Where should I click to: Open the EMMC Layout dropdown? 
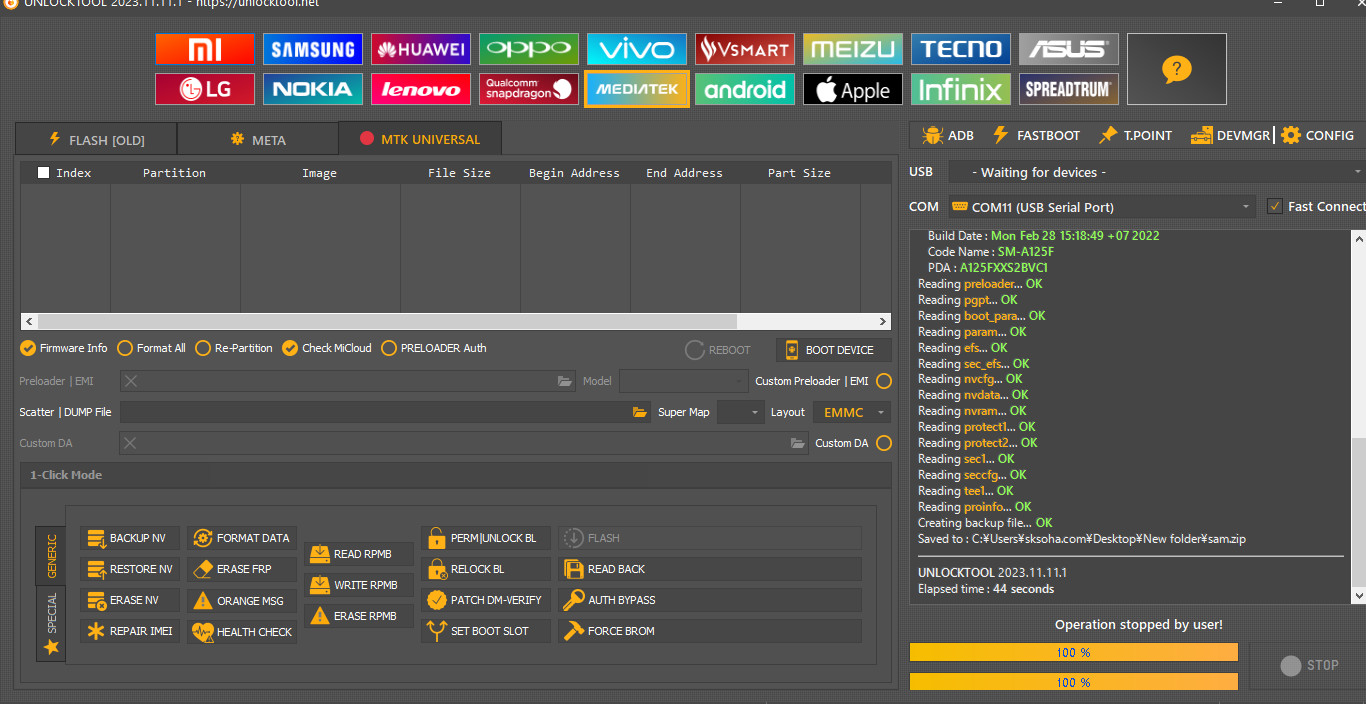(x=851, y=412)
